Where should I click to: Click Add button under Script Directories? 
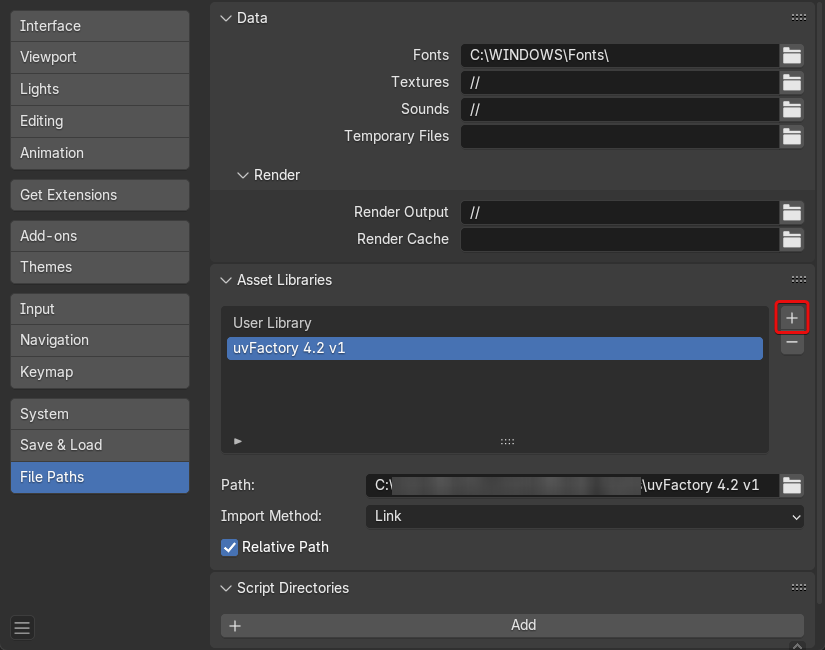point(512,625)
